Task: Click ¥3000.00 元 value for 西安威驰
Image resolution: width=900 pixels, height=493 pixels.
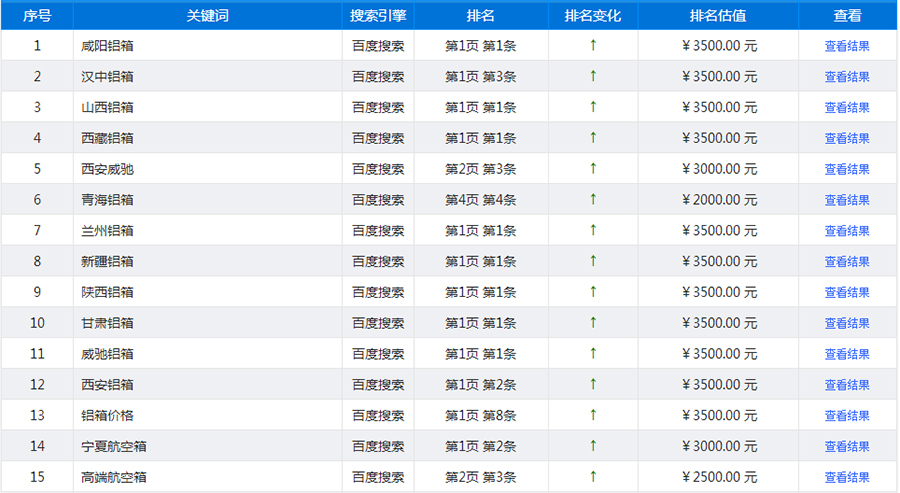Action: pyautogui.click(x=719, y=169)
